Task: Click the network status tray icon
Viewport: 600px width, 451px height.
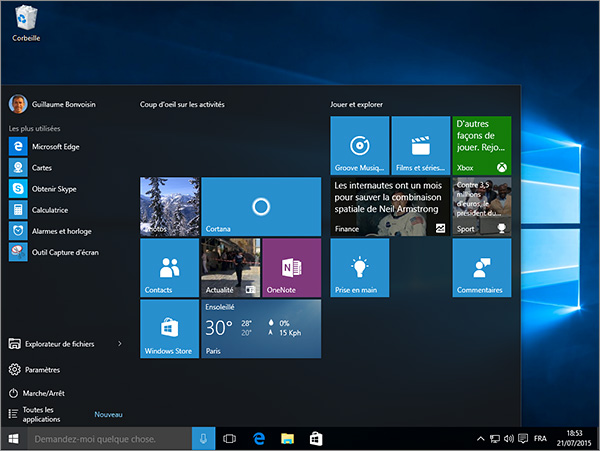Action: point(495,439)
